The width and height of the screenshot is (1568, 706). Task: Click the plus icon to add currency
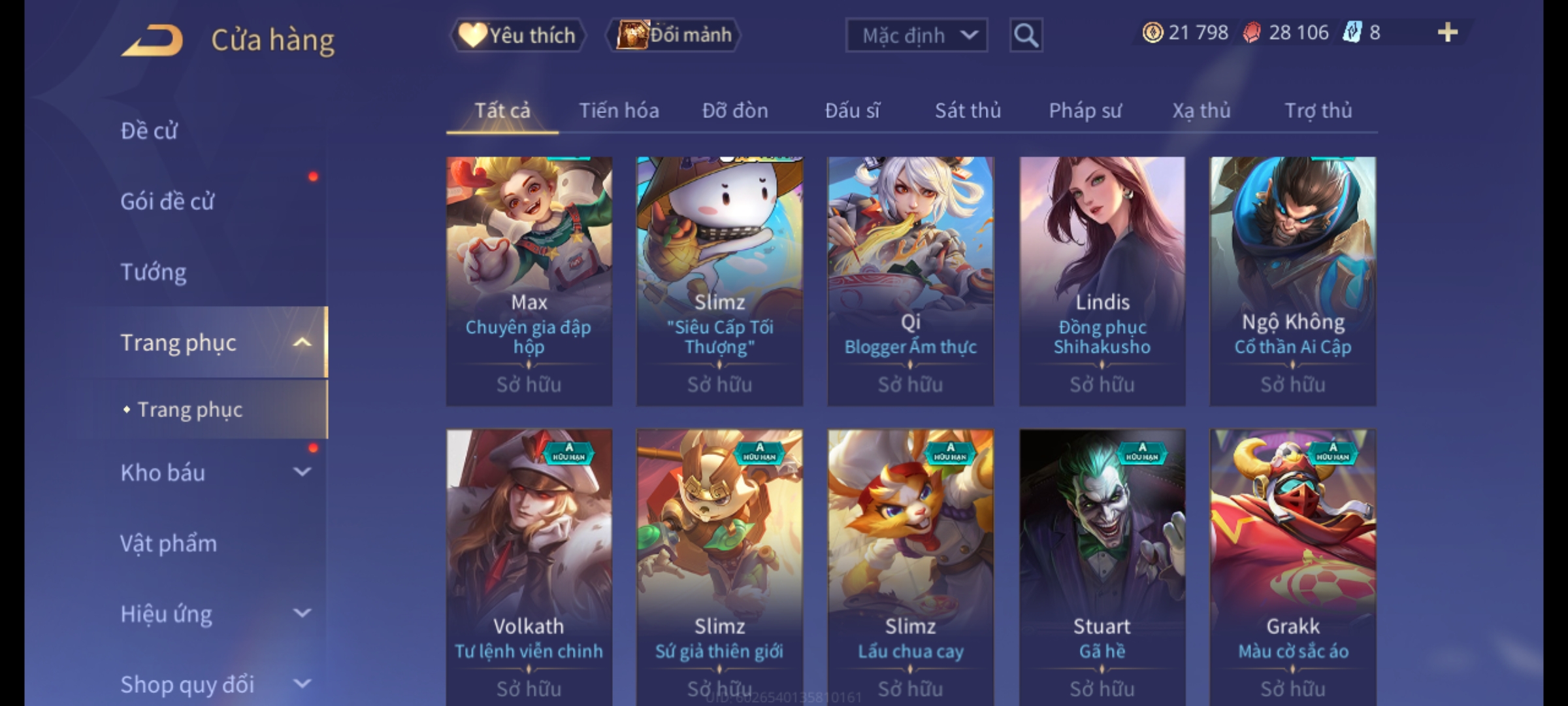(x=1448, y=33)
